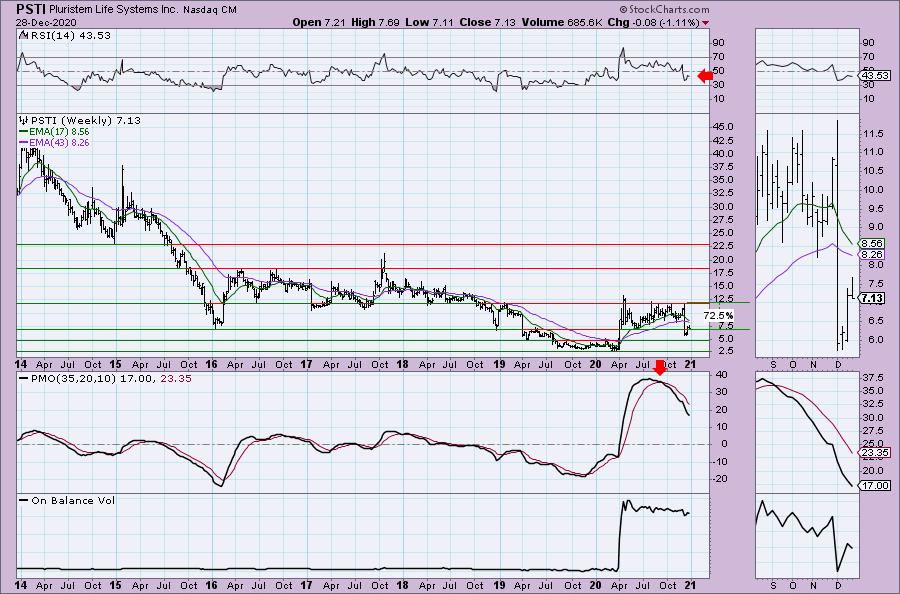Click 'Pluristem Life Systems Inc.' company name
This screenshot has width=900, height=594.
pyautogui.click(x=114, y=10)
